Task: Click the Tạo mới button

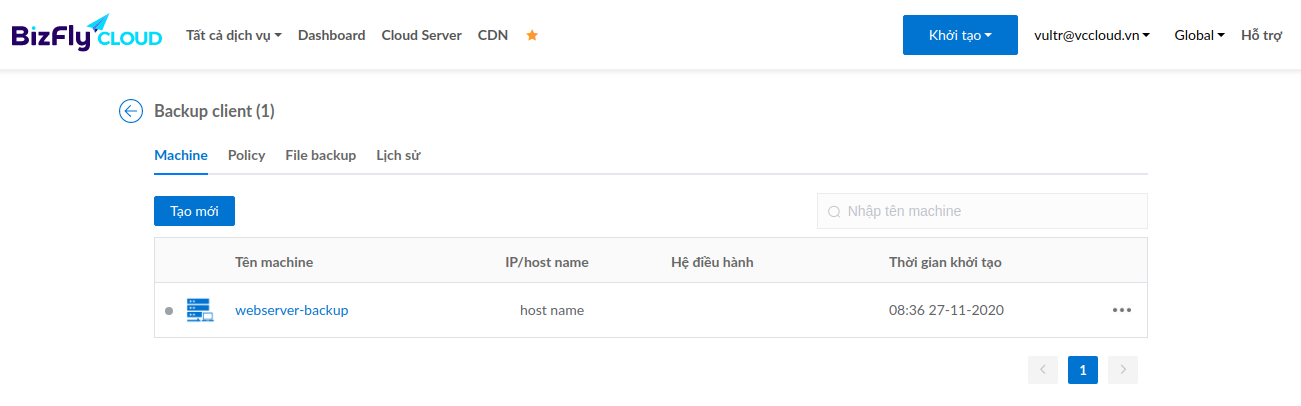Action: [x=194, y=211]
